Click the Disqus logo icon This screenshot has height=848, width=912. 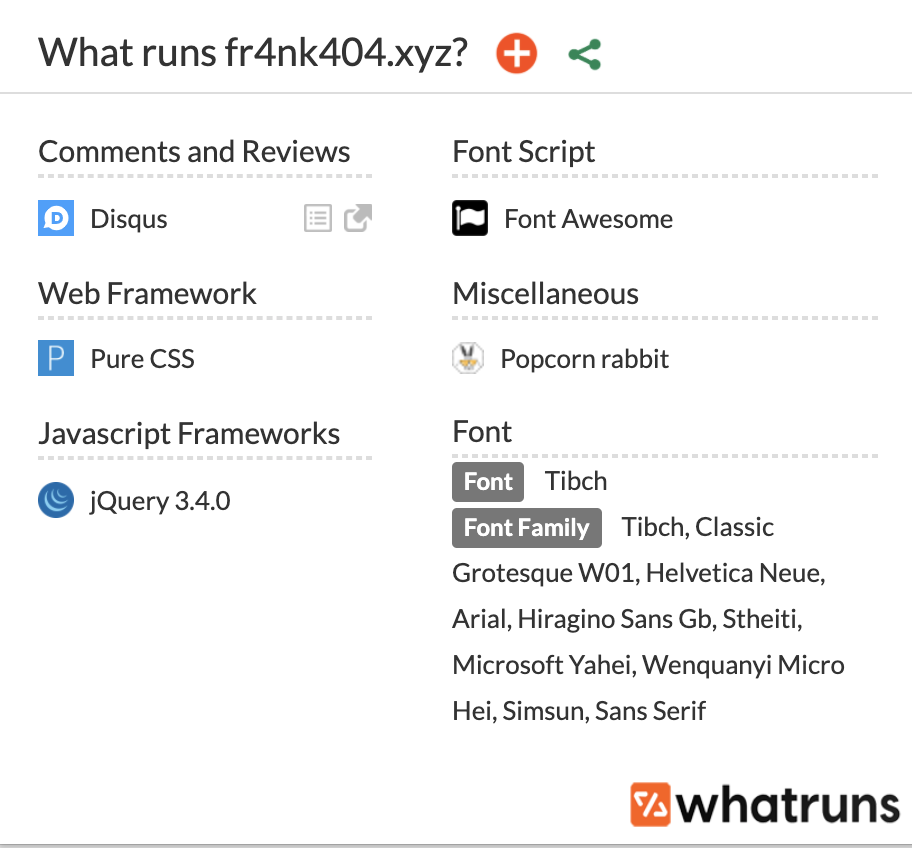(x=56, y=219)
